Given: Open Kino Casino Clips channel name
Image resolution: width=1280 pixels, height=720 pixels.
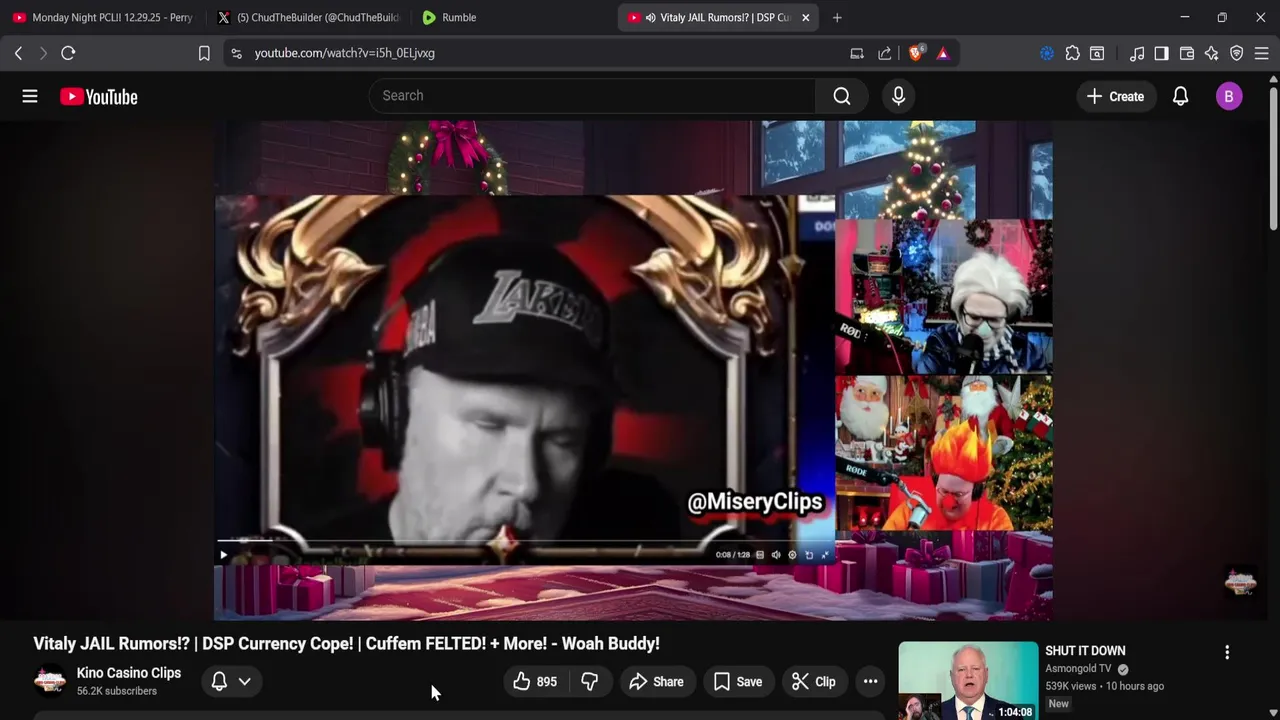Looking at the screenshot, I should pyautogui.click(x=129, y=673).
